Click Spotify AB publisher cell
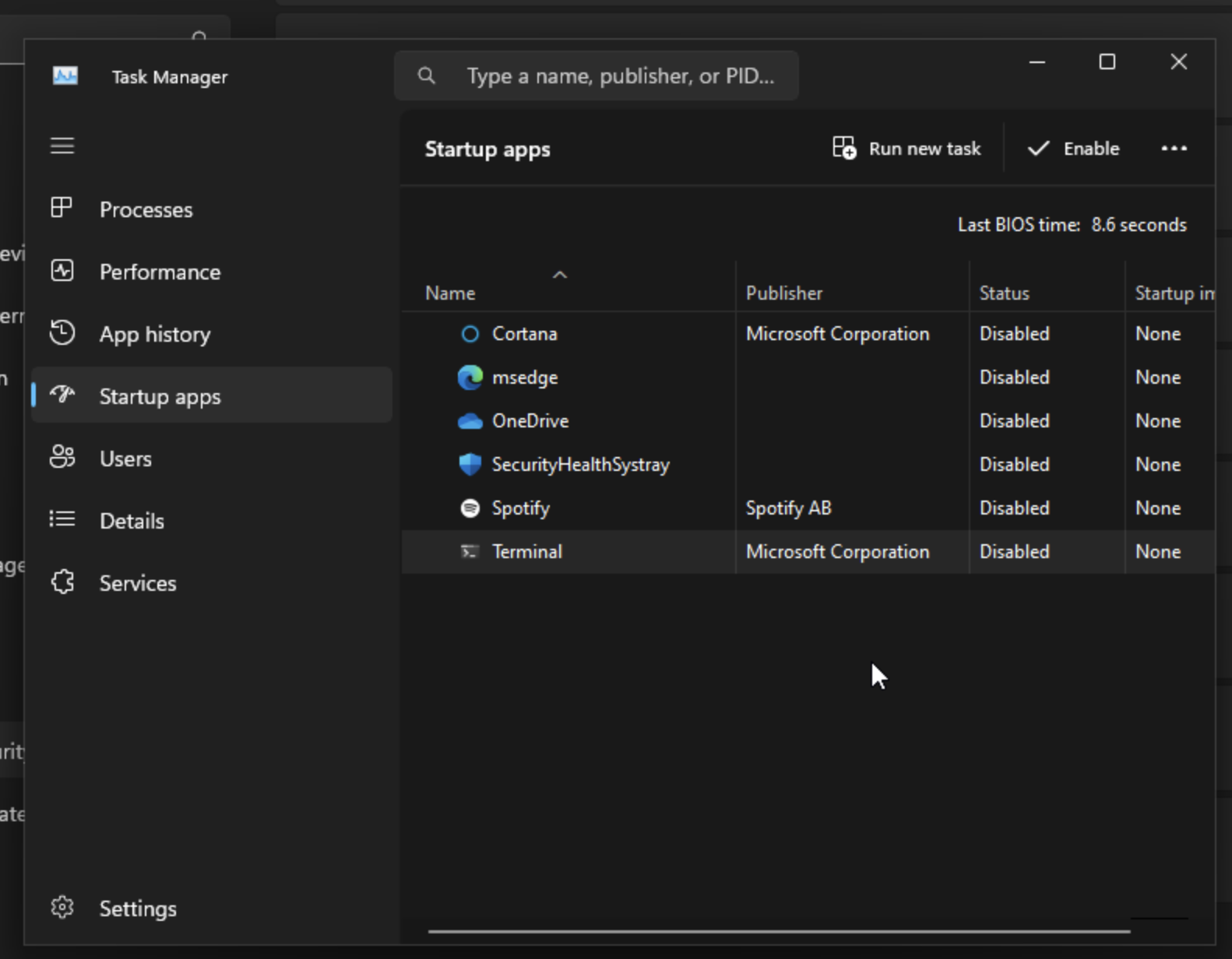 tap(788, 508)
